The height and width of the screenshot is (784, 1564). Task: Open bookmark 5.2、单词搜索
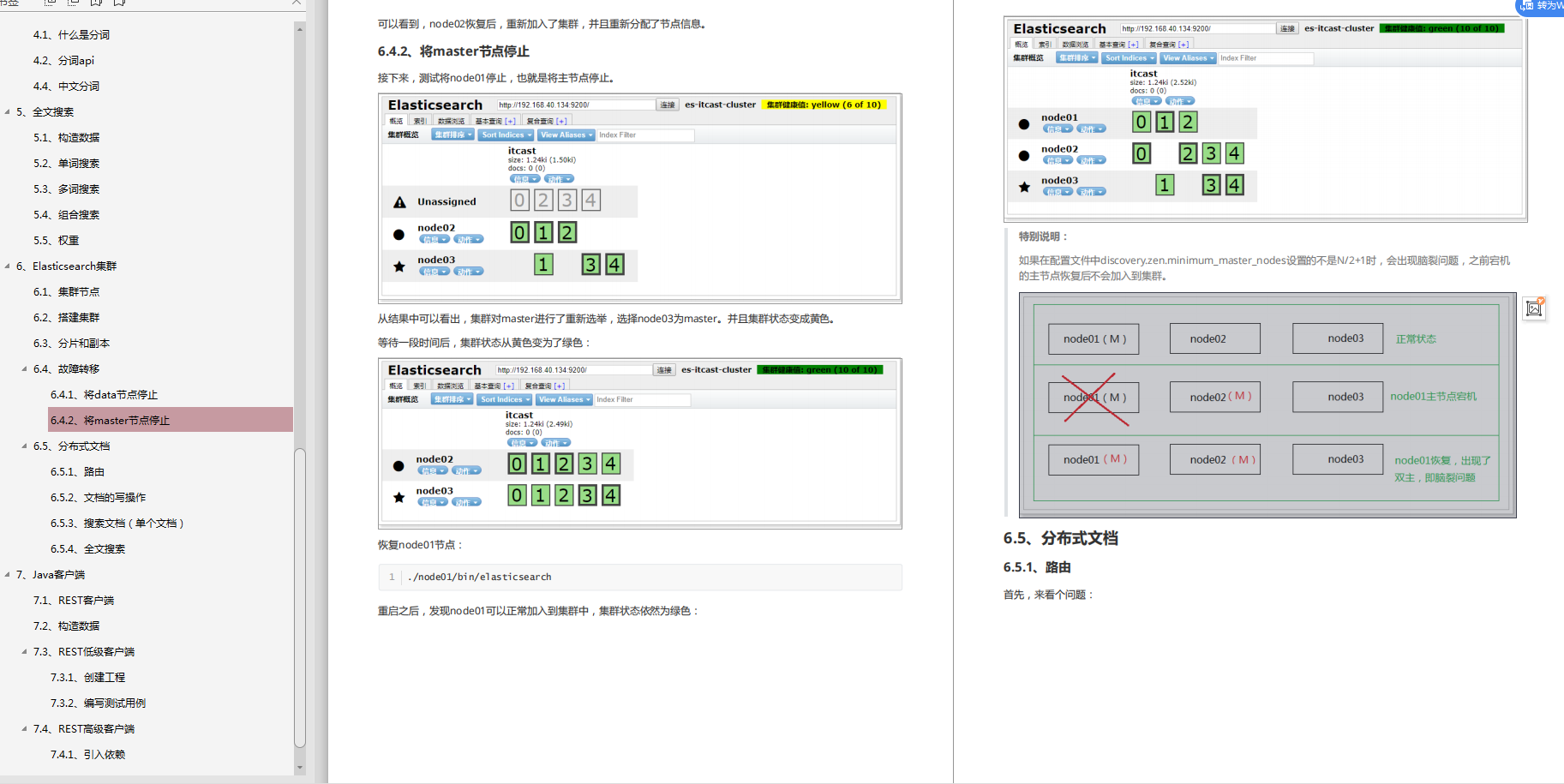pyautogui.click(x=66, y=164)
